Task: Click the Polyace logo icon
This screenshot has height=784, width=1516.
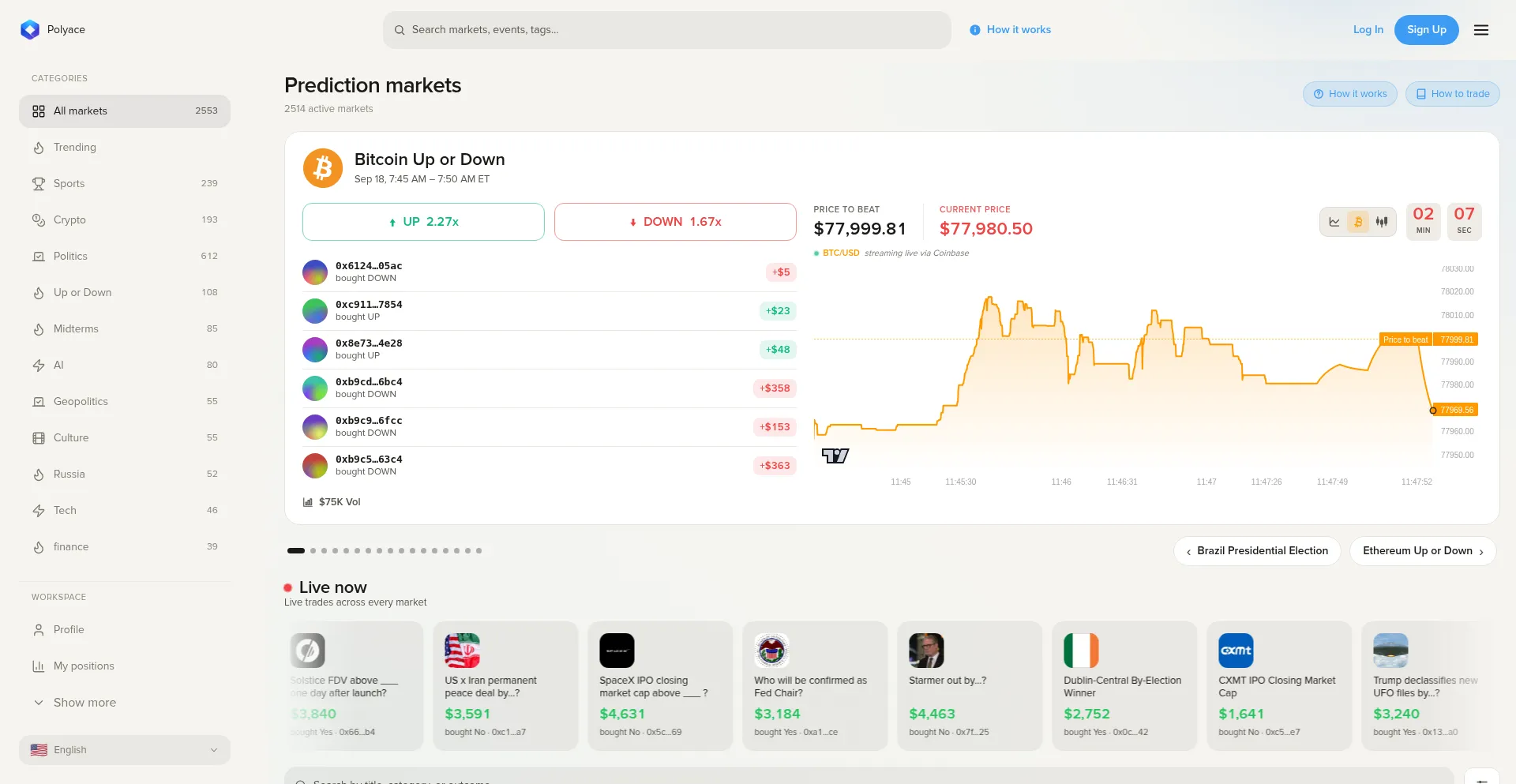Action: (30, 30)
